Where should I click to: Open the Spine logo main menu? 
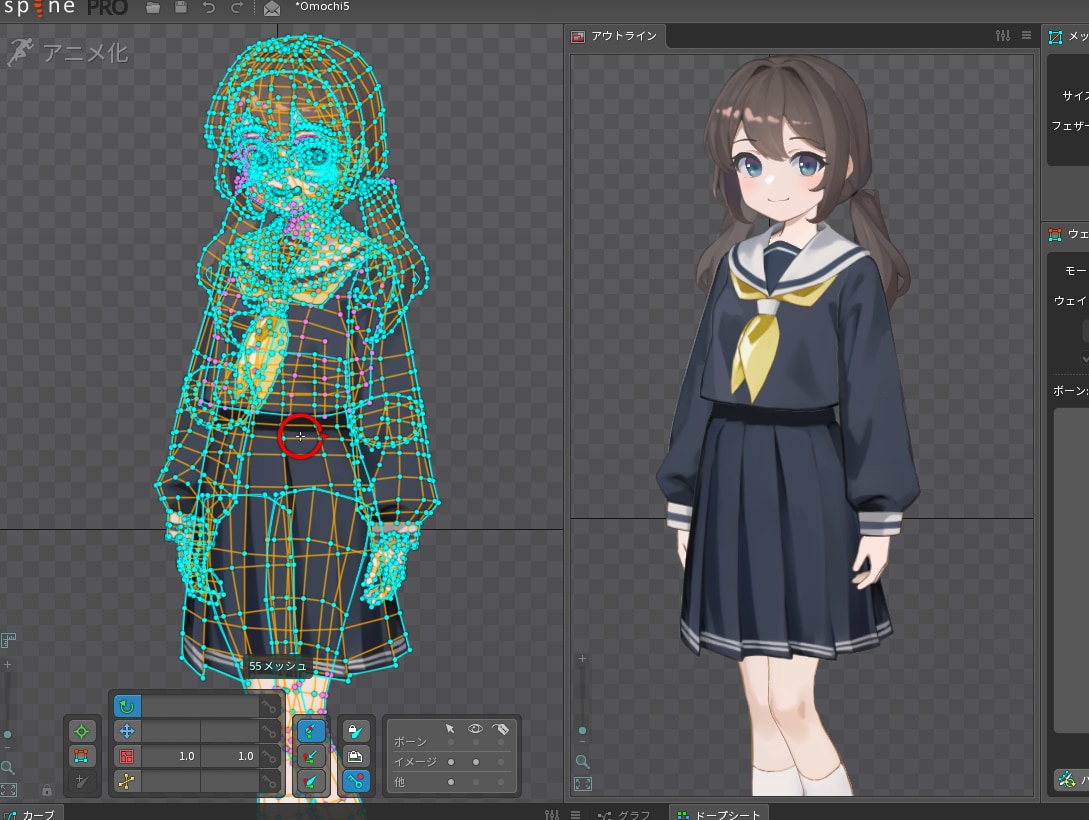66,8
